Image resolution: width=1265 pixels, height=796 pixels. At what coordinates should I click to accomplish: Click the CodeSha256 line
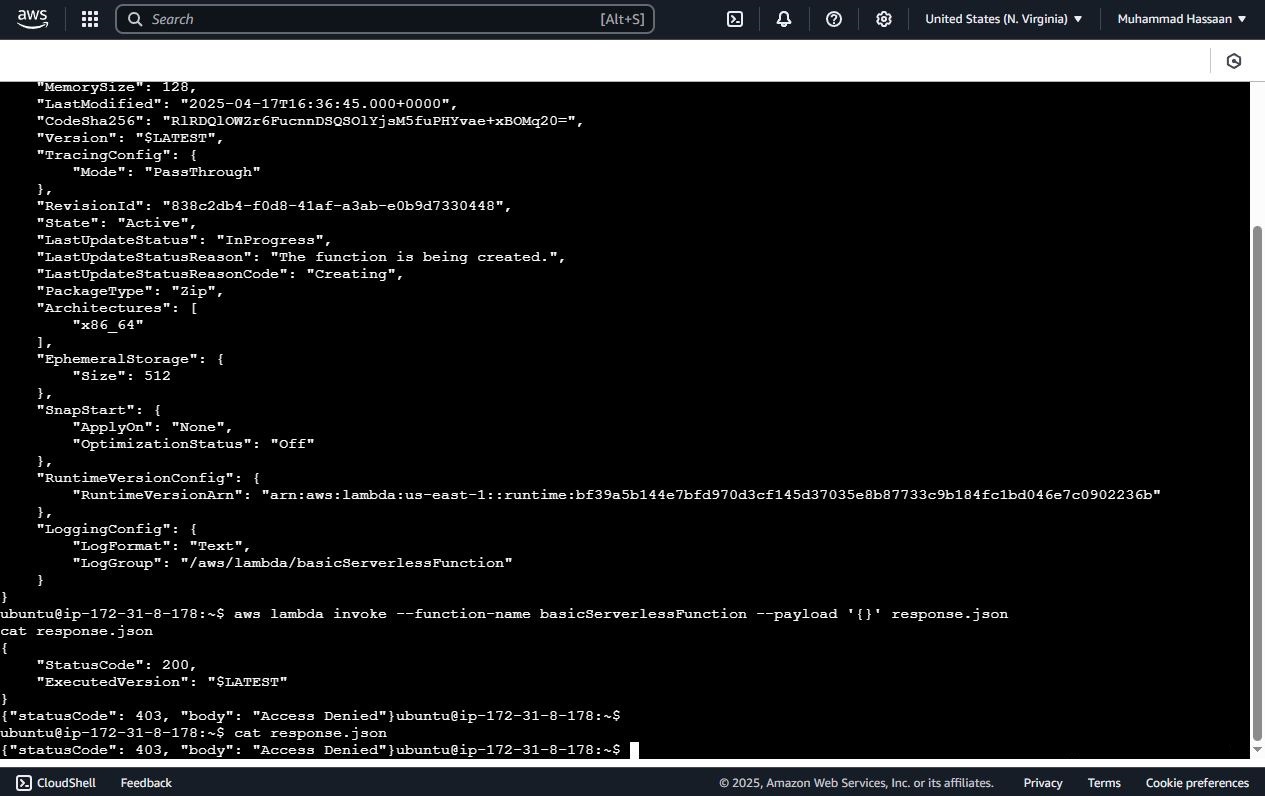tap(310, 121)
